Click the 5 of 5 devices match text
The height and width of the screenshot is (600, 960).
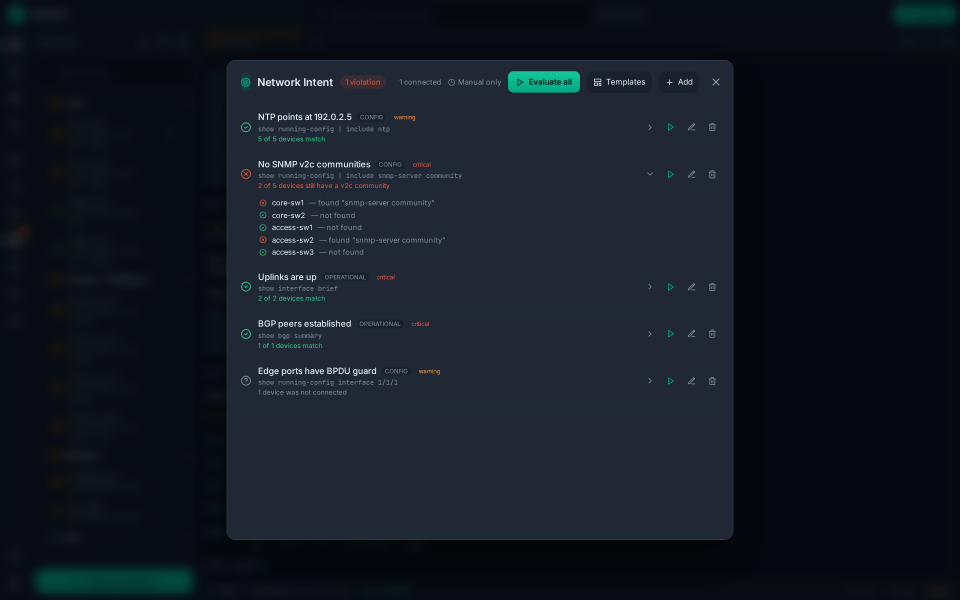tap(291, 139)
